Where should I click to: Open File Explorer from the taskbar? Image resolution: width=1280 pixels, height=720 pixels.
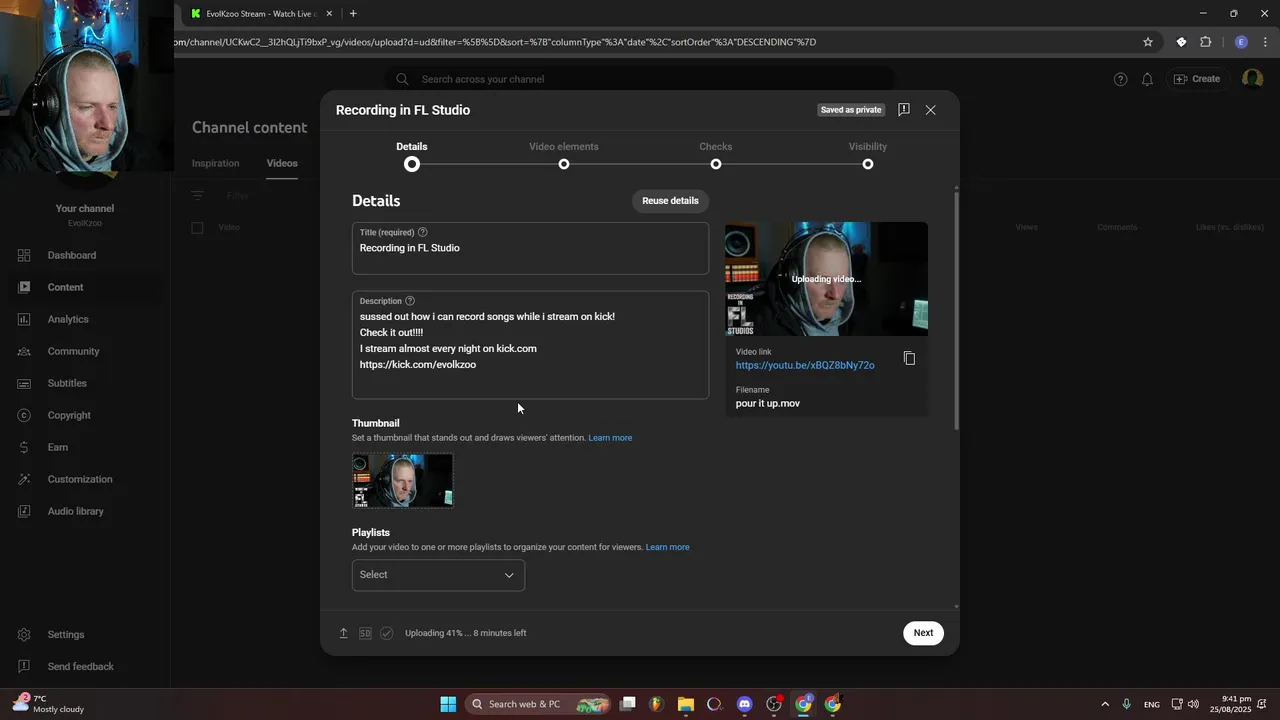[x=685, y=704]
